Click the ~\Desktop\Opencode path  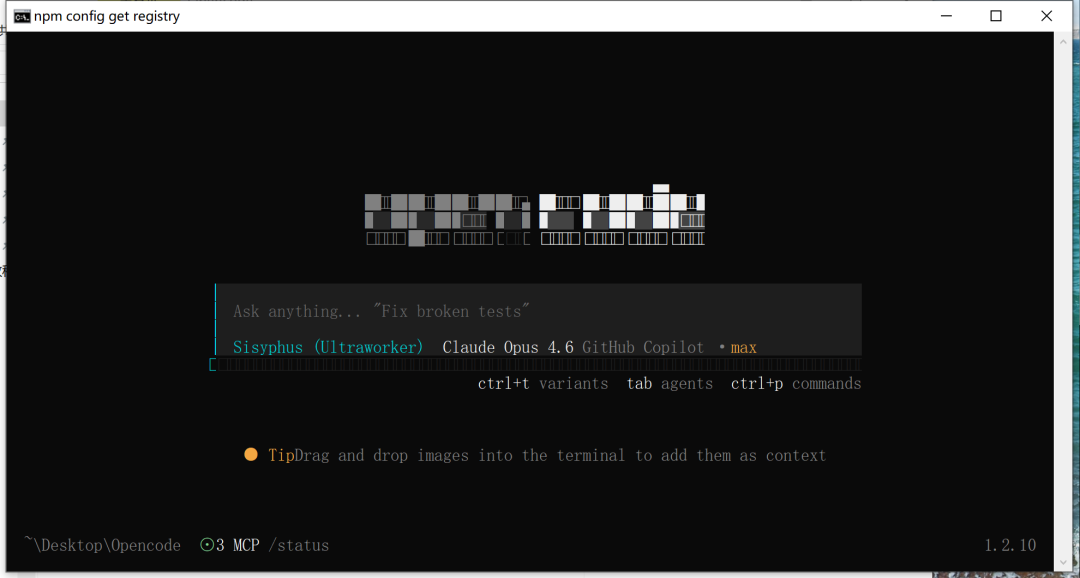click(x=102, y=545)
